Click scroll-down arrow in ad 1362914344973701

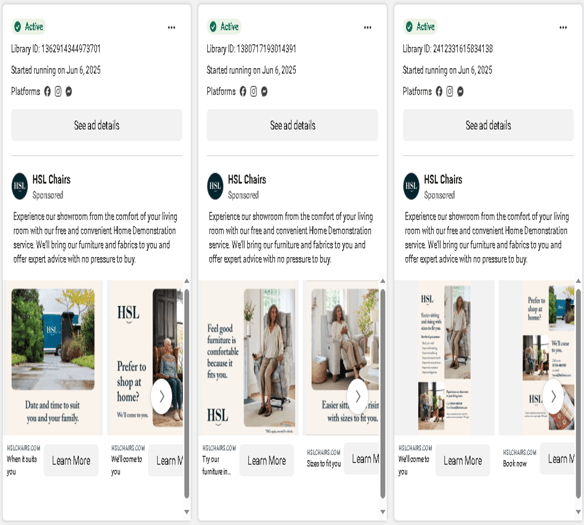pyautogui.click(x=187, y=512)
